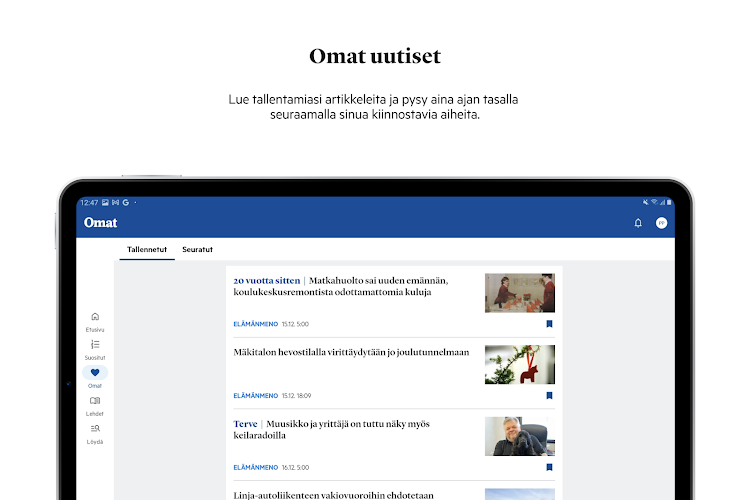Click the 12:47 clock in status bar
This screenshot has height=500, width=750.
(x=89, y=202)
